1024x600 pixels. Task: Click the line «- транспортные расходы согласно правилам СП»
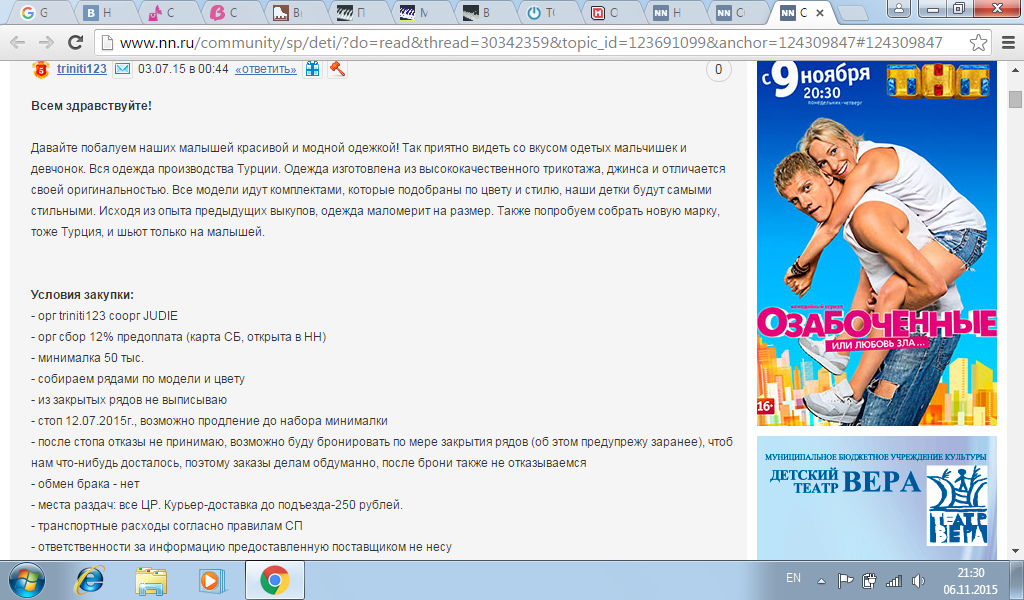pyautogui.click(x=167, y=526)
